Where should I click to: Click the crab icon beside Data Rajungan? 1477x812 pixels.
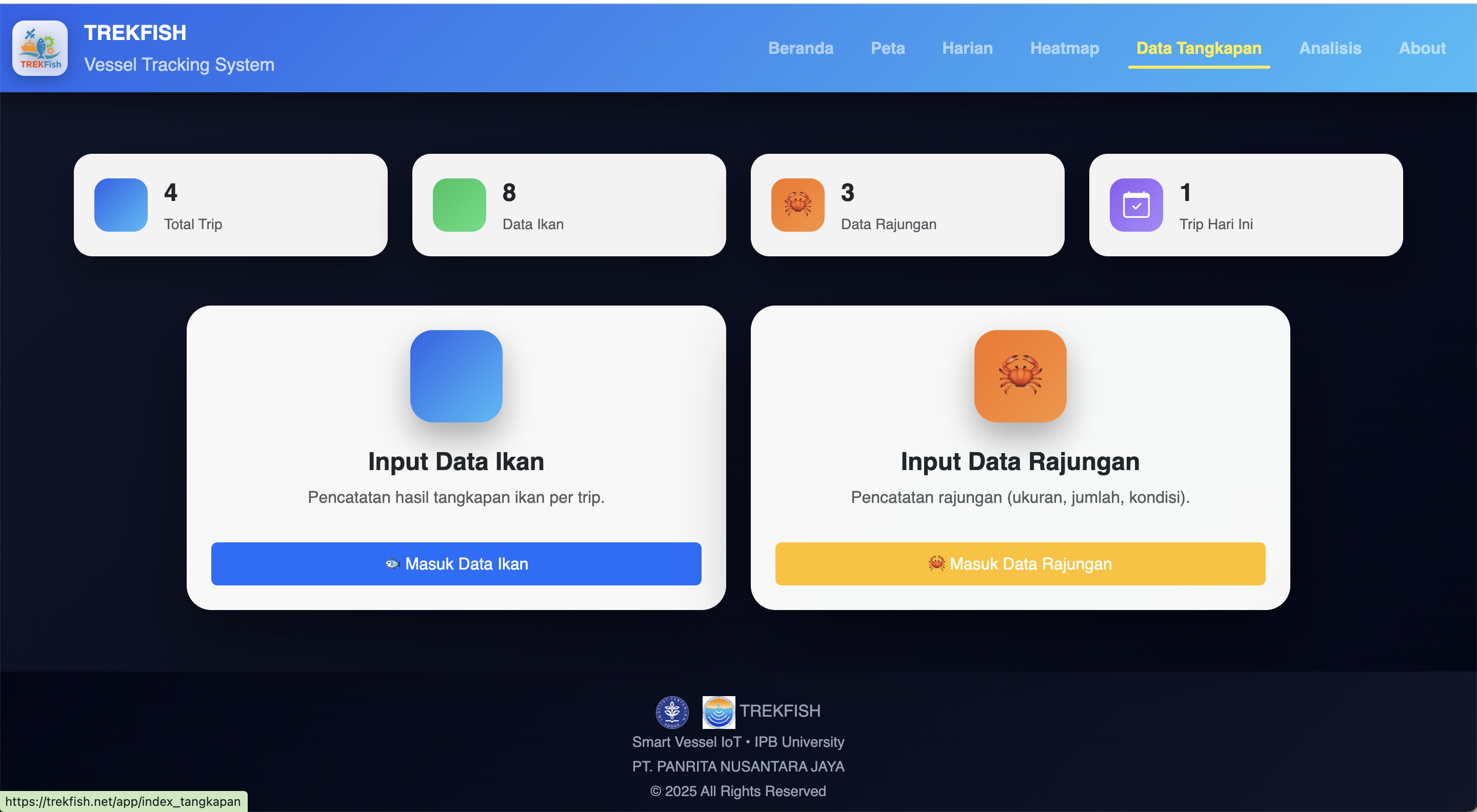coord(797,205)
